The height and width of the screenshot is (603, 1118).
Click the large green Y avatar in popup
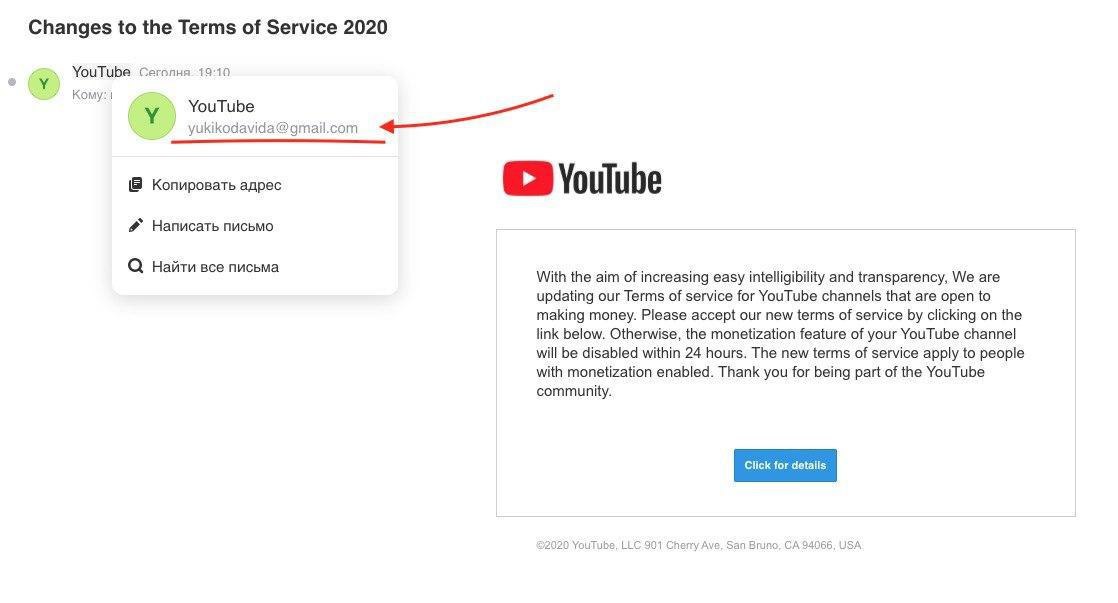152,115
